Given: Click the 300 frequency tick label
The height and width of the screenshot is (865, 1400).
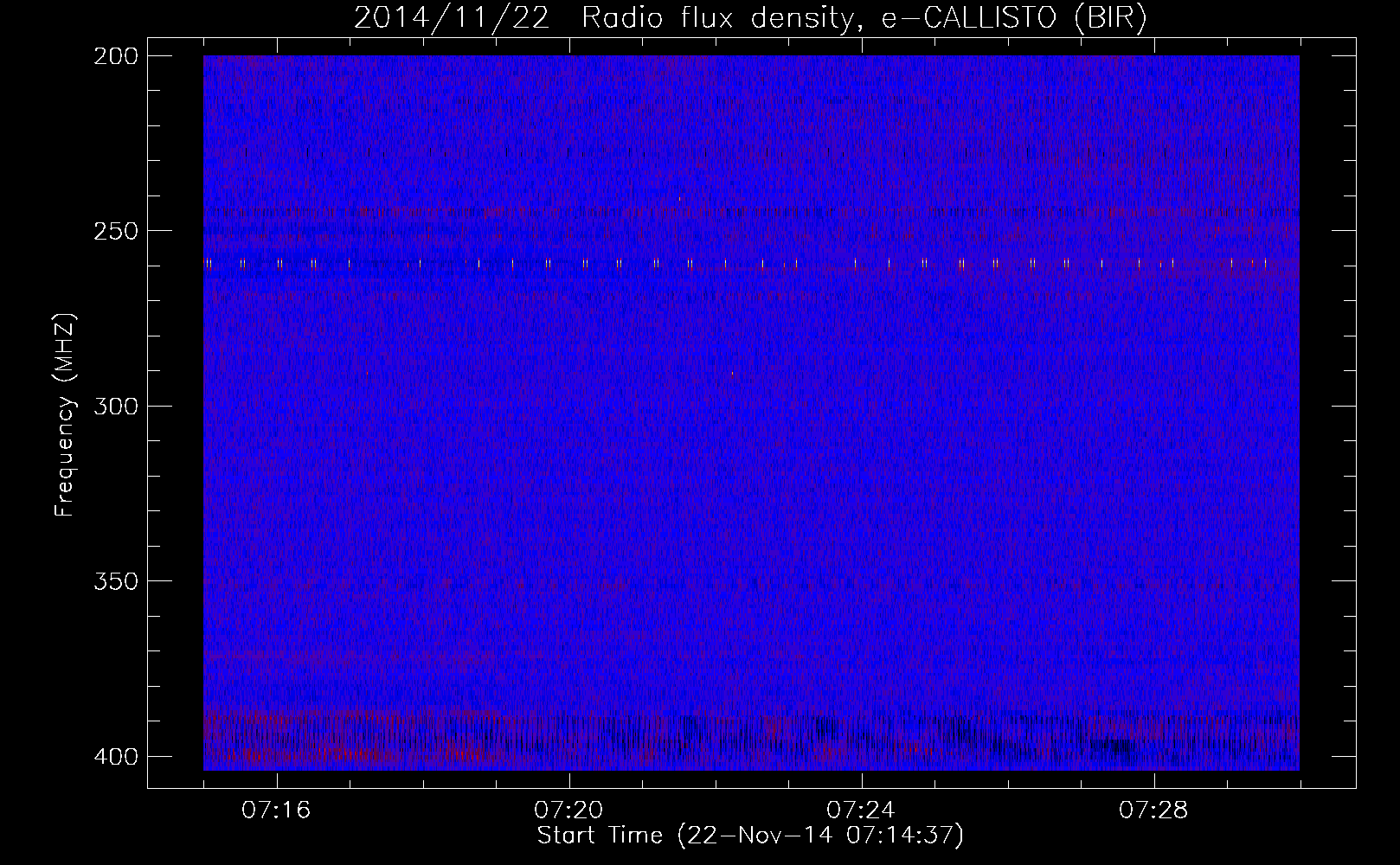Looking at the screenshot, I should [x=115, y=406].
